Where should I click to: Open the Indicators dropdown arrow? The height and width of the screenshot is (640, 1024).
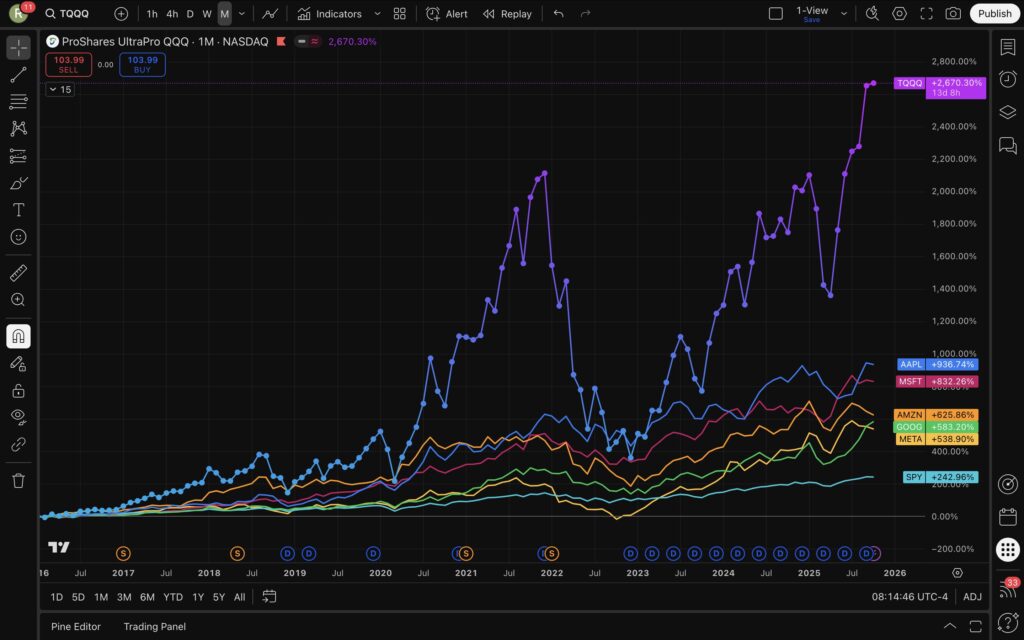click(x=377, y=13)
